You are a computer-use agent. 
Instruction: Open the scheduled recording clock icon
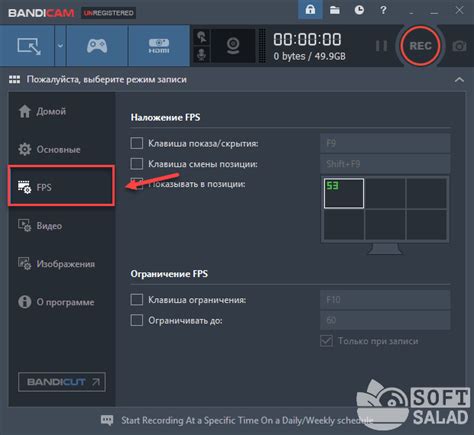pos(359,10)
